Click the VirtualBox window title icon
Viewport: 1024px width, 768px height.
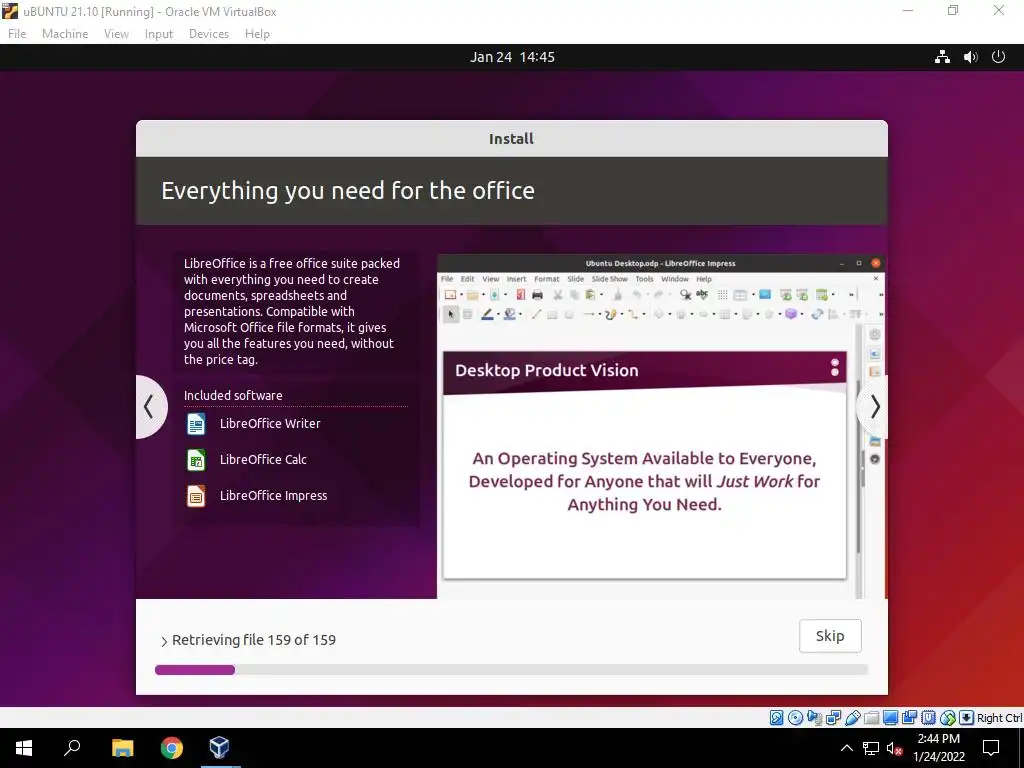click(x=10, y=11)
